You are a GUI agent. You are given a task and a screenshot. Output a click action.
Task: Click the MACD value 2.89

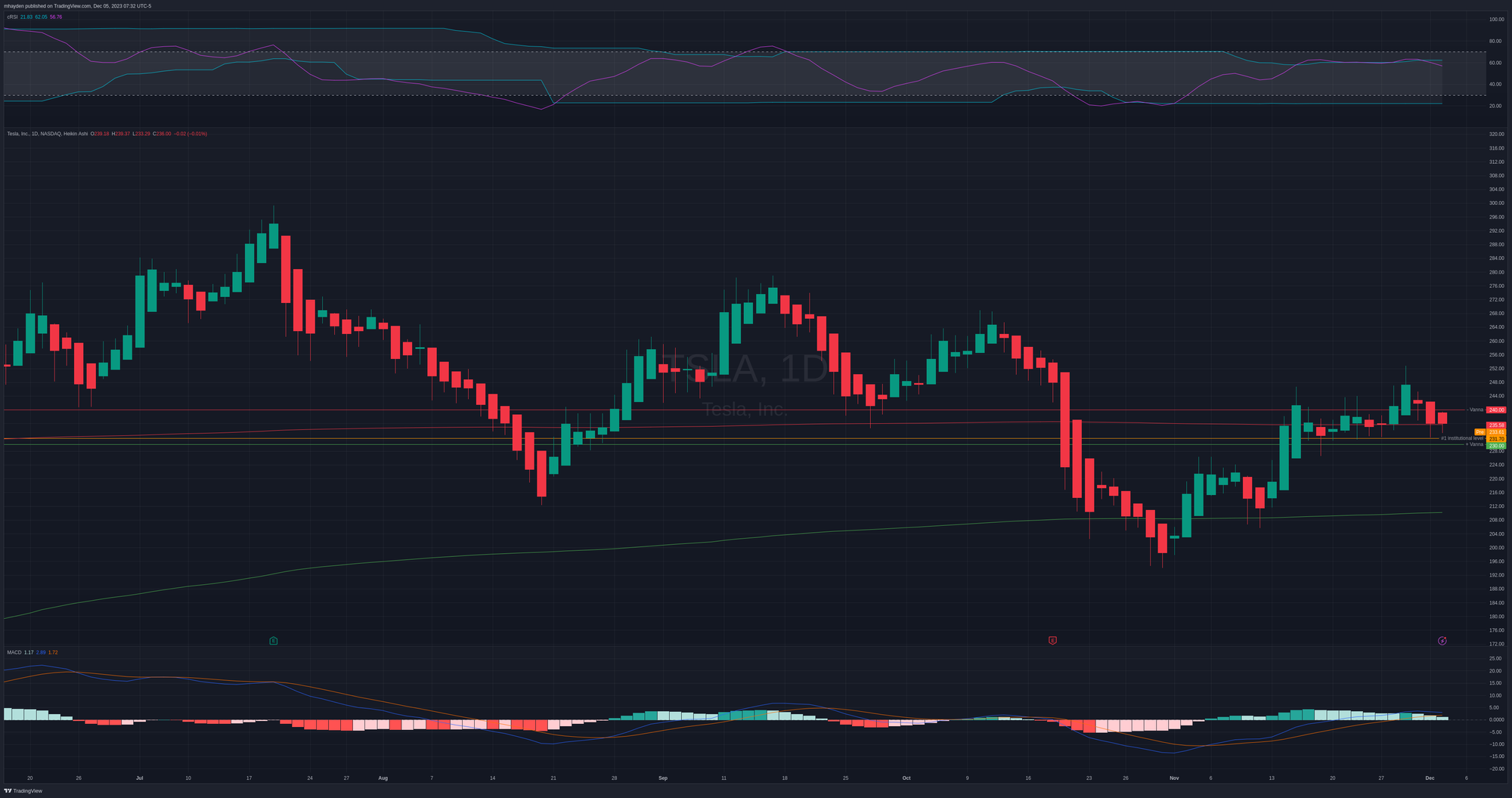coord(41,652)
